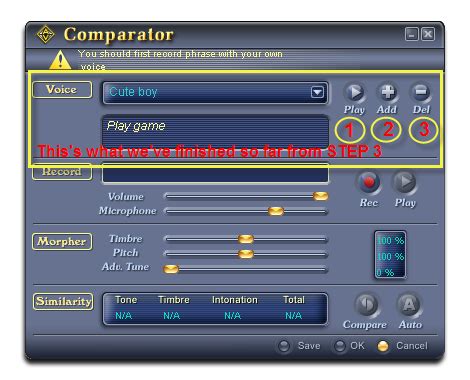Click the Compare icon button
This screenshot has width=470, height=380.
pyautogui.click(x=366, y=305)
